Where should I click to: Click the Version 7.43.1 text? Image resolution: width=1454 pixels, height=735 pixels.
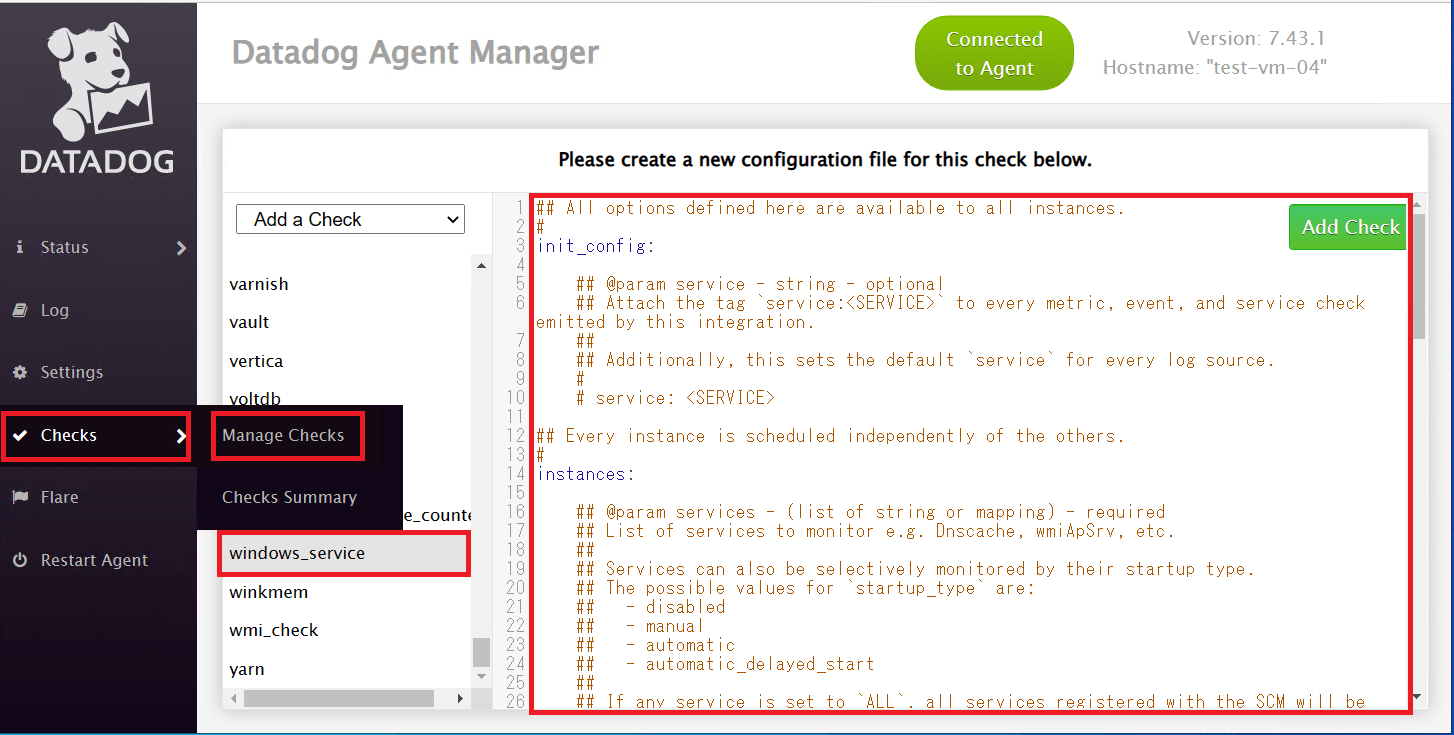point(1256,39)
